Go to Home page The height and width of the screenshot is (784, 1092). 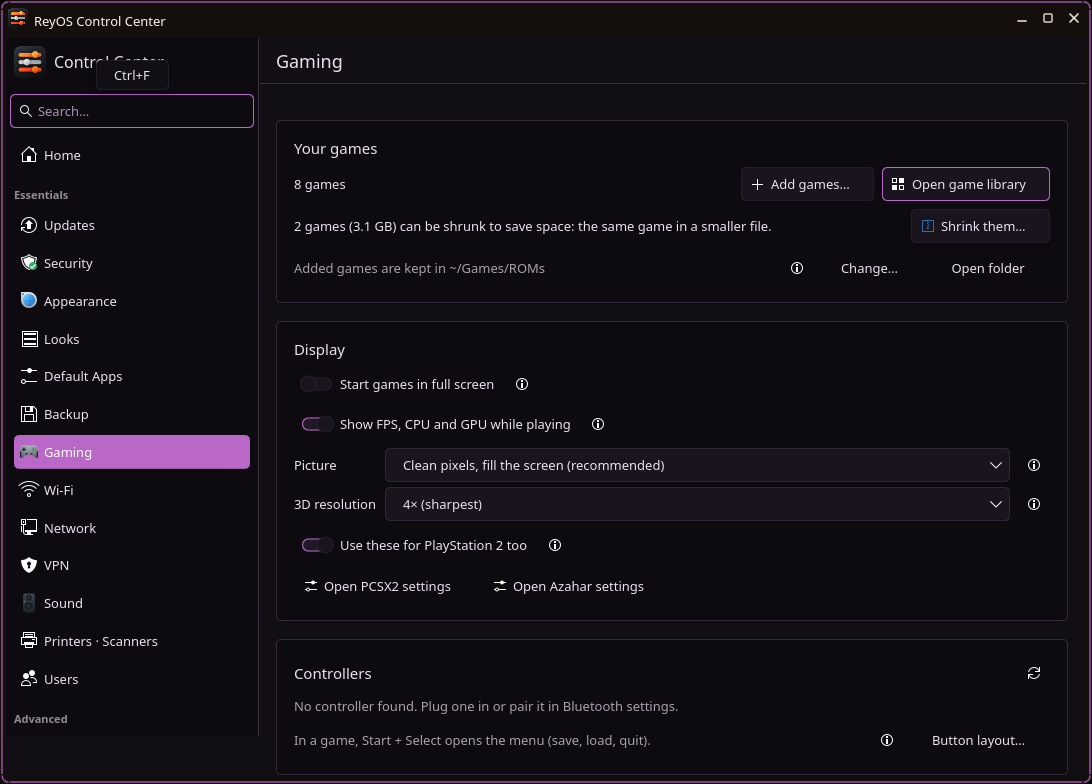(132, 155)
